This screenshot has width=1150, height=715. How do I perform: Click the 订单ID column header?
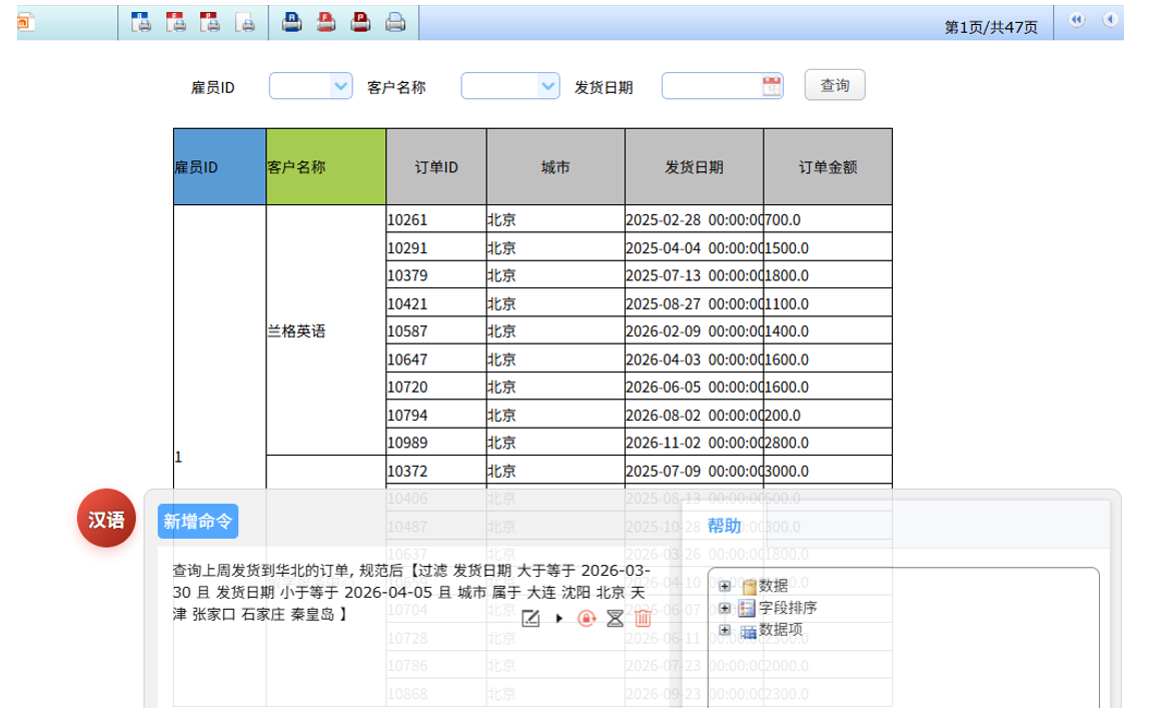pyautogui.click(x=436, y=167)
